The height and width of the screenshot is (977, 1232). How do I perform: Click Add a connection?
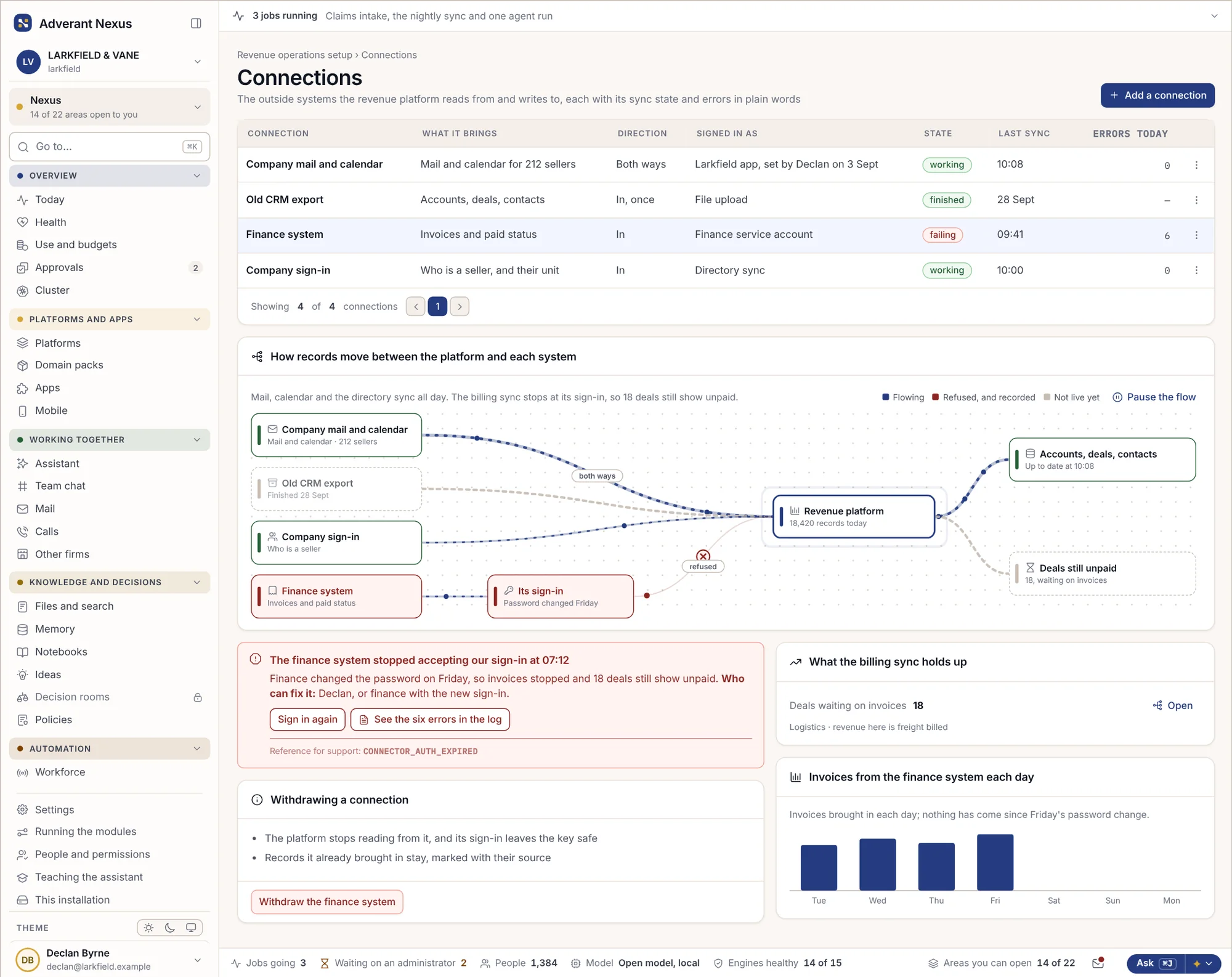pos(1157,95)
